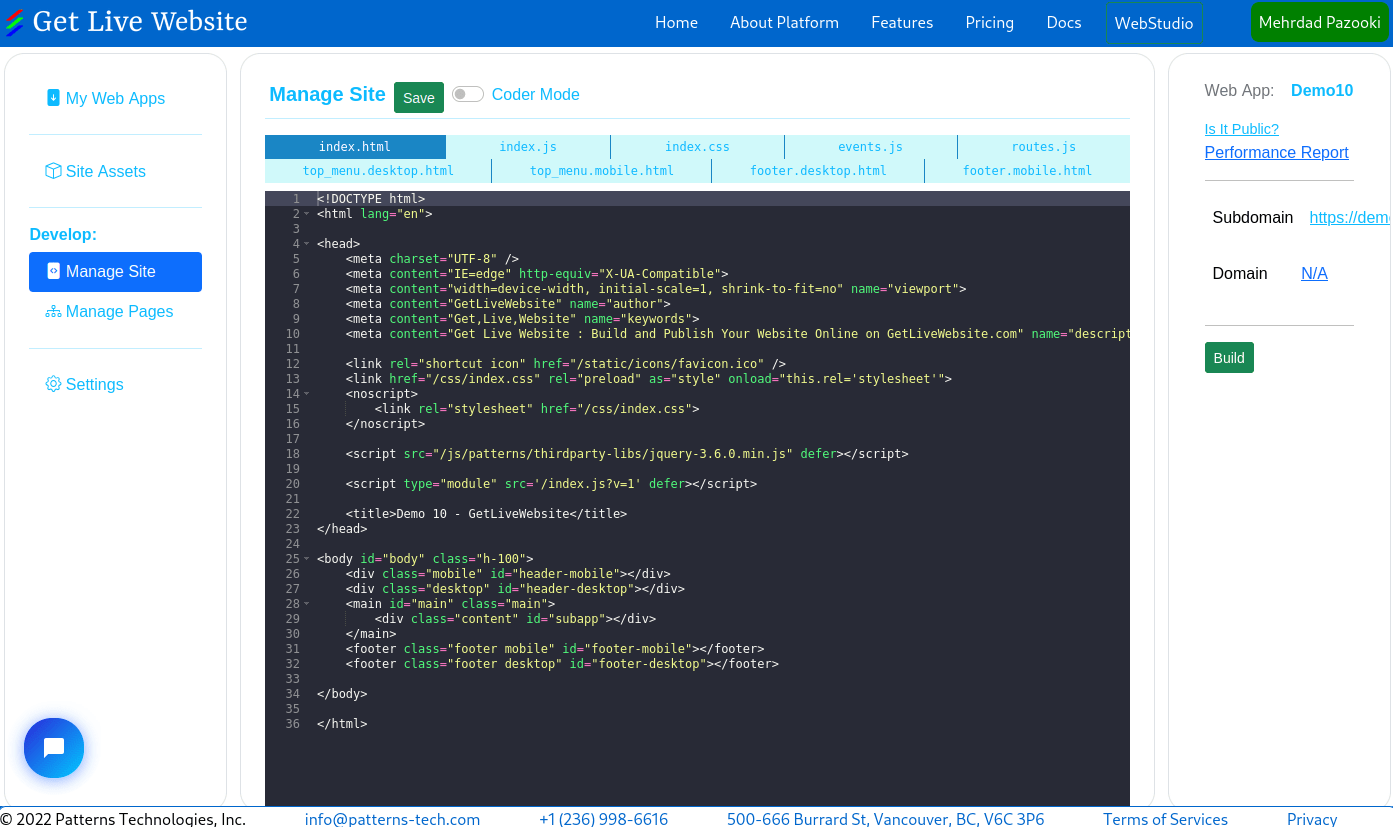The width and height of the screenshot is (1393, 827).
Task: Collapse the html tag fold on line 2
Action: pos(306,214)
